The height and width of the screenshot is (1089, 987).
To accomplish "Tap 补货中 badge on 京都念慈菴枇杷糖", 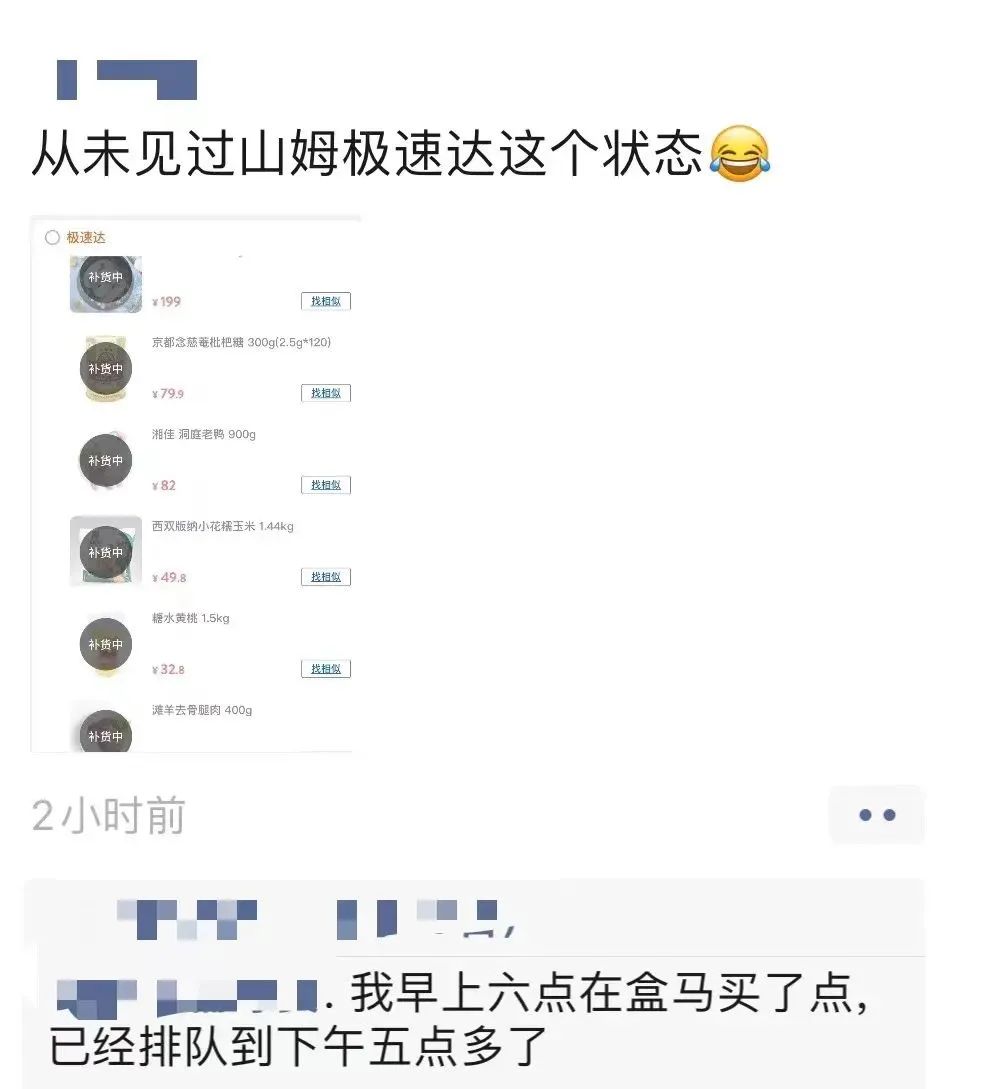I will (x=106, y=369).
